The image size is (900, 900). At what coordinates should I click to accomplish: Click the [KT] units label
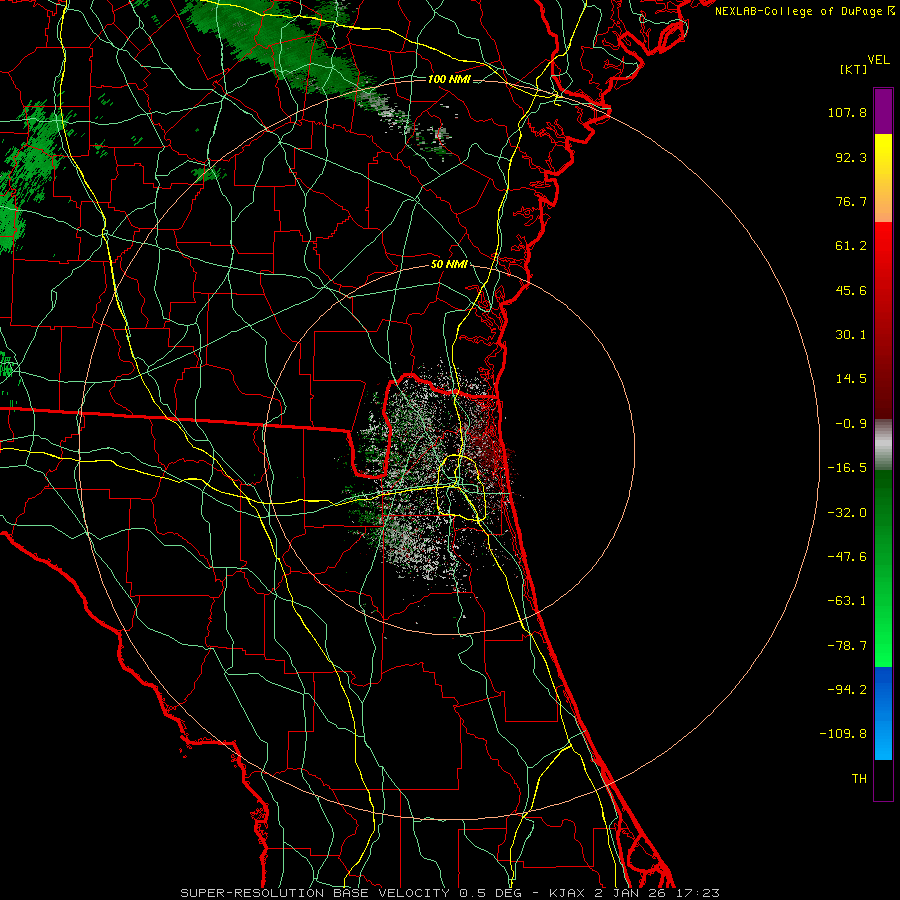[853, 69]
